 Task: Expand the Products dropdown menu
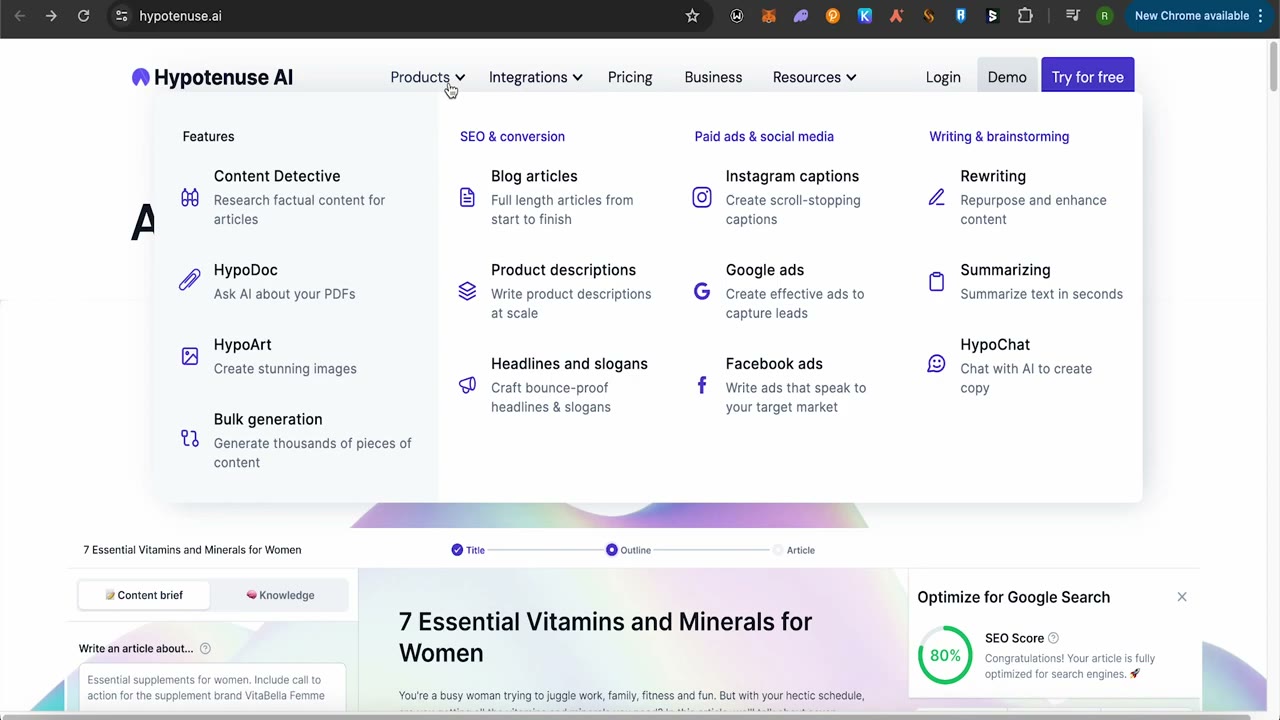(428, 77)
